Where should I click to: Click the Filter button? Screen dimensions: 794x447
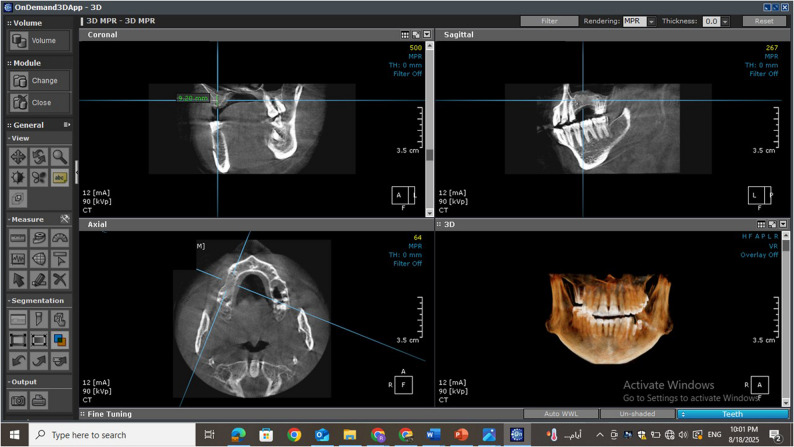click(549, 21)
